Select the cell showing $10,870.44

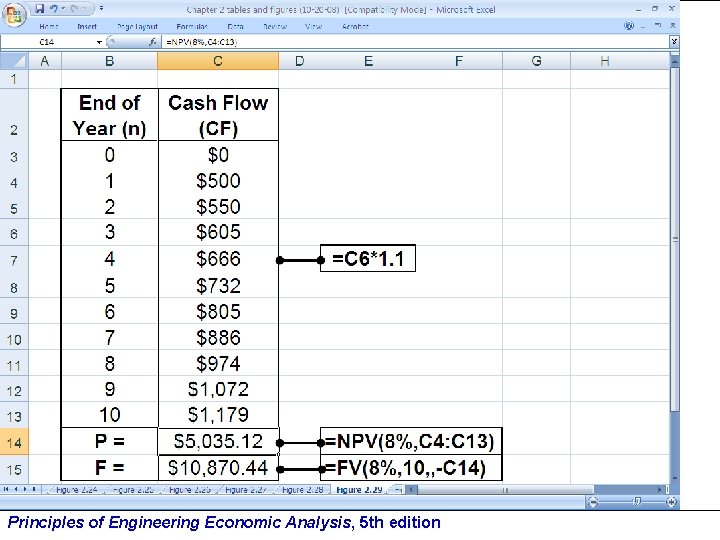coord(218,468)
